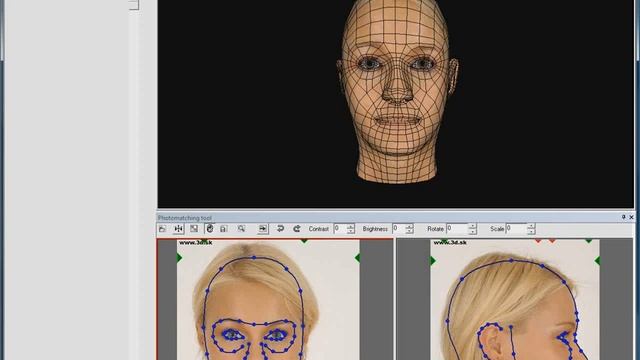640x360 pixels.
Task: Decrease the Rotate value with down arrow
Action: pos(472,231)
